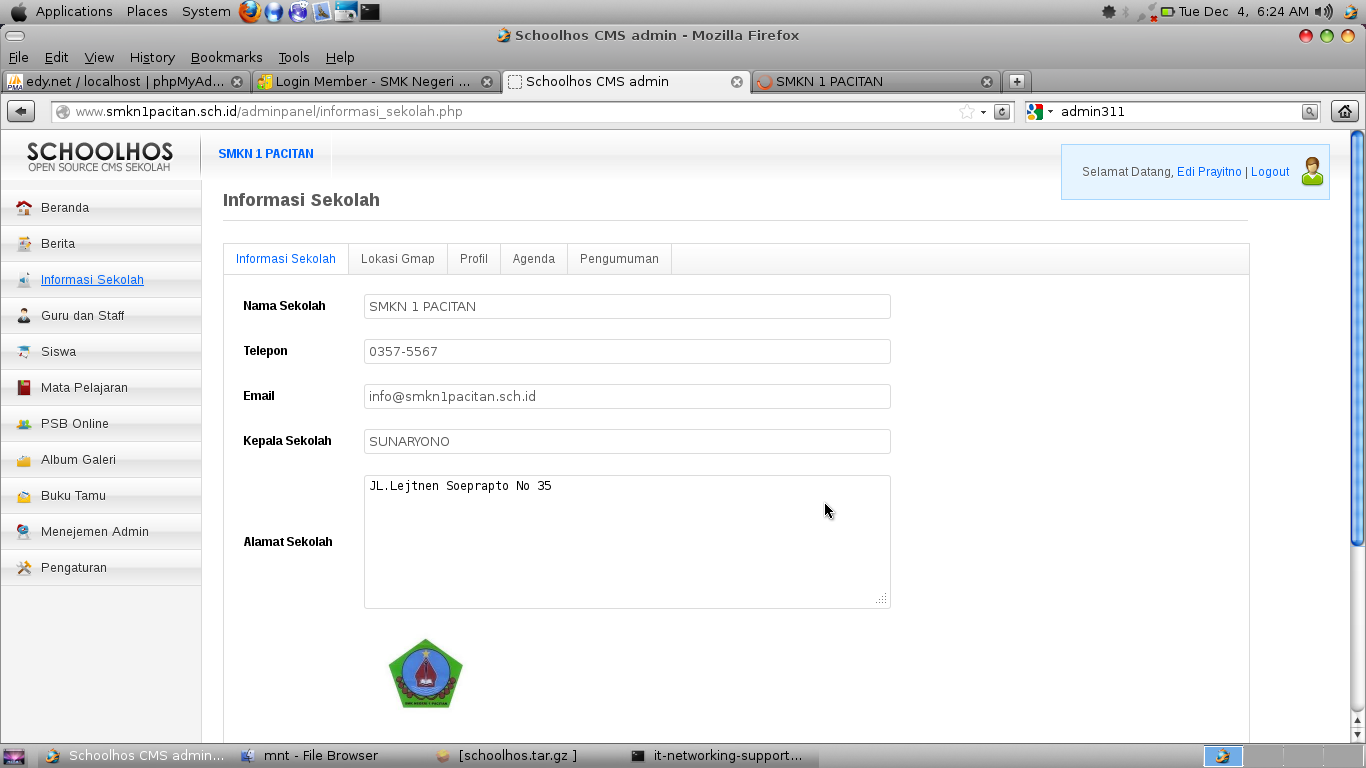Switch to the Profil tab
Screen dimensions: 1366x768
coord(474,259)
